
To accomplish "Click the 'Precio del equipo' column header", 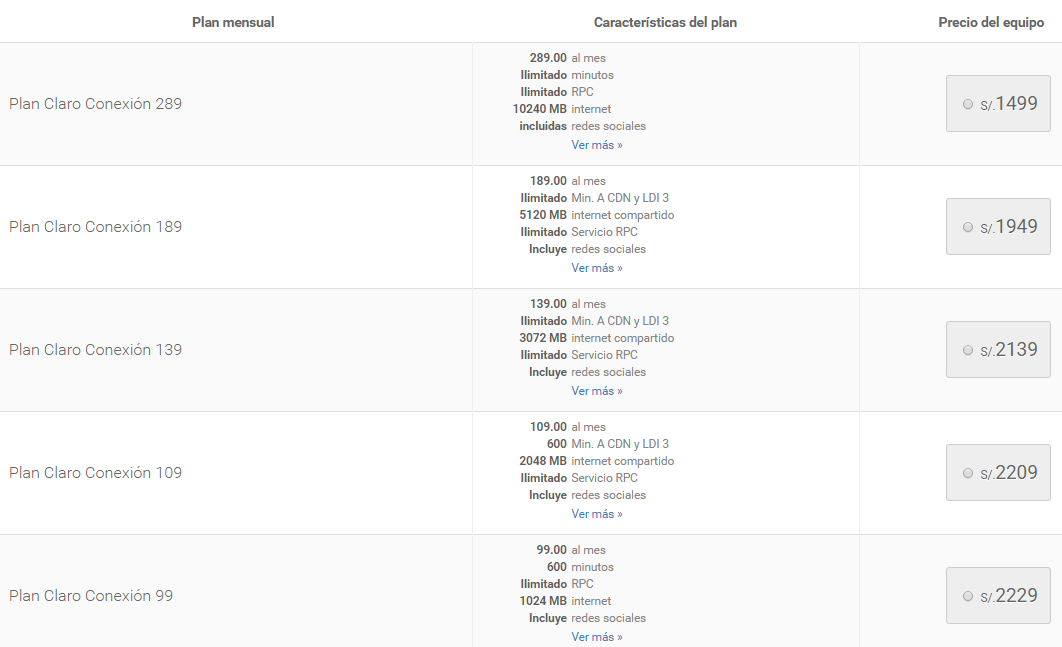I will (991, 22).
